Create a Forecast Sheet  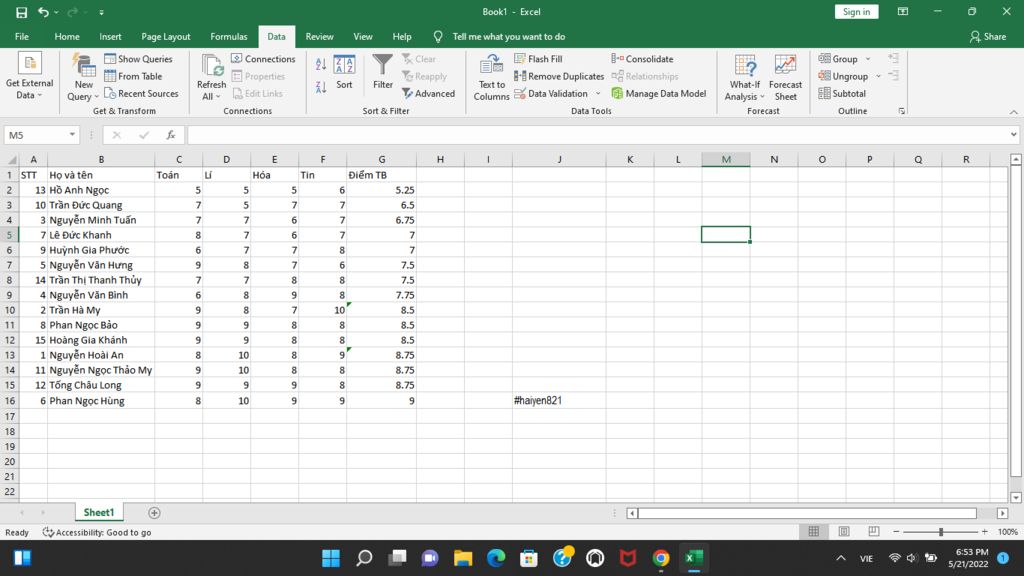786,77
